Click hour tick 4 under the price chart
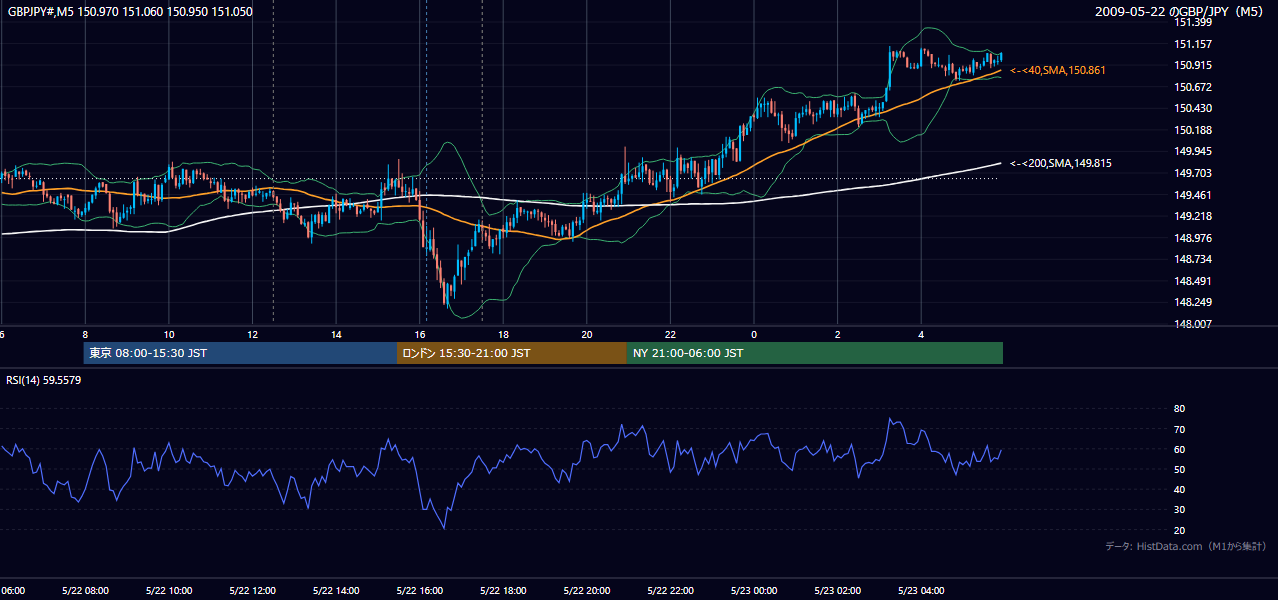The width and height of the screenshot is (1278, 600). click(x=921, y=334)
